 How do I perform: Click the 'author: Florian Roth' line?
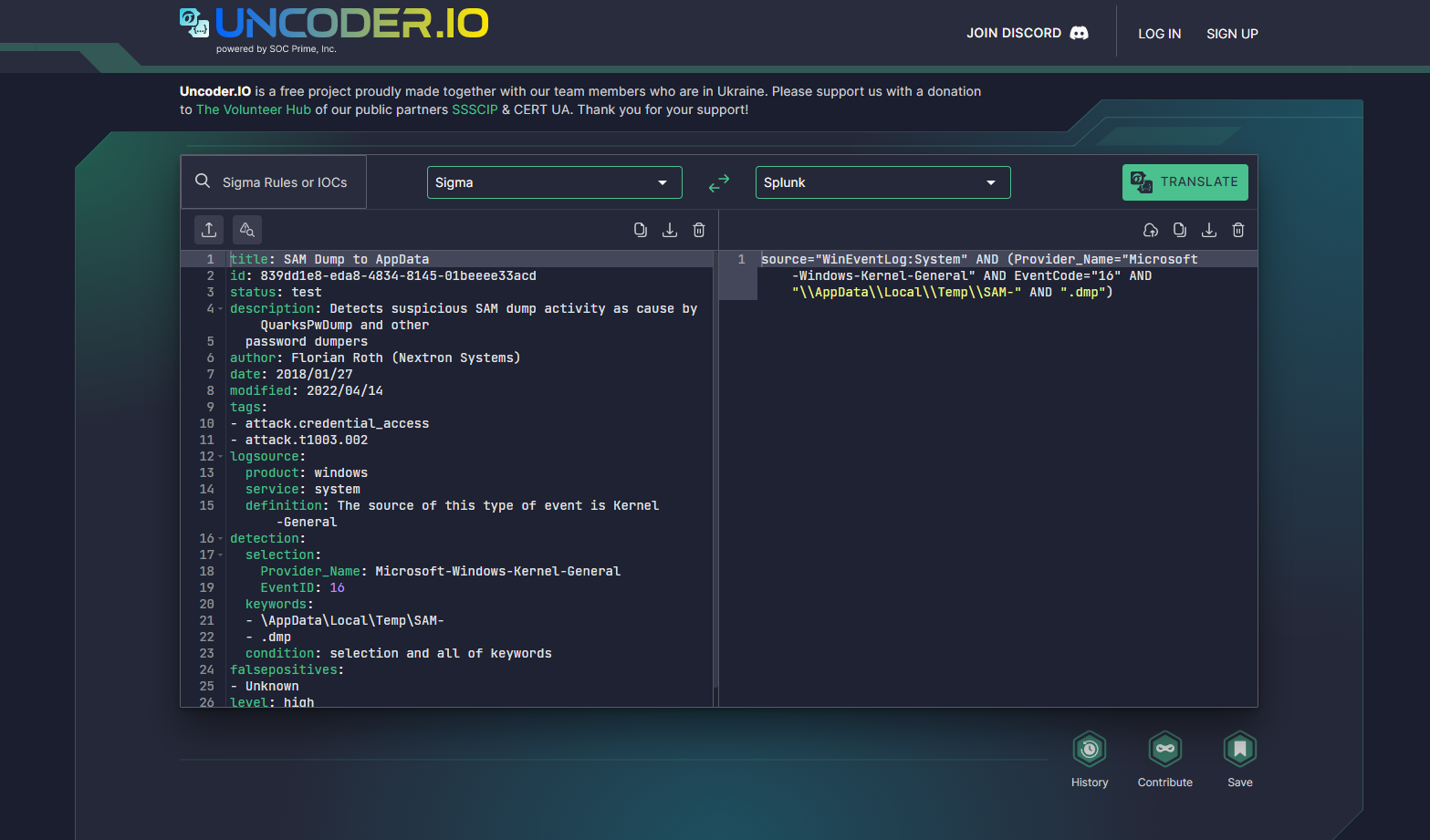point(375,358)
